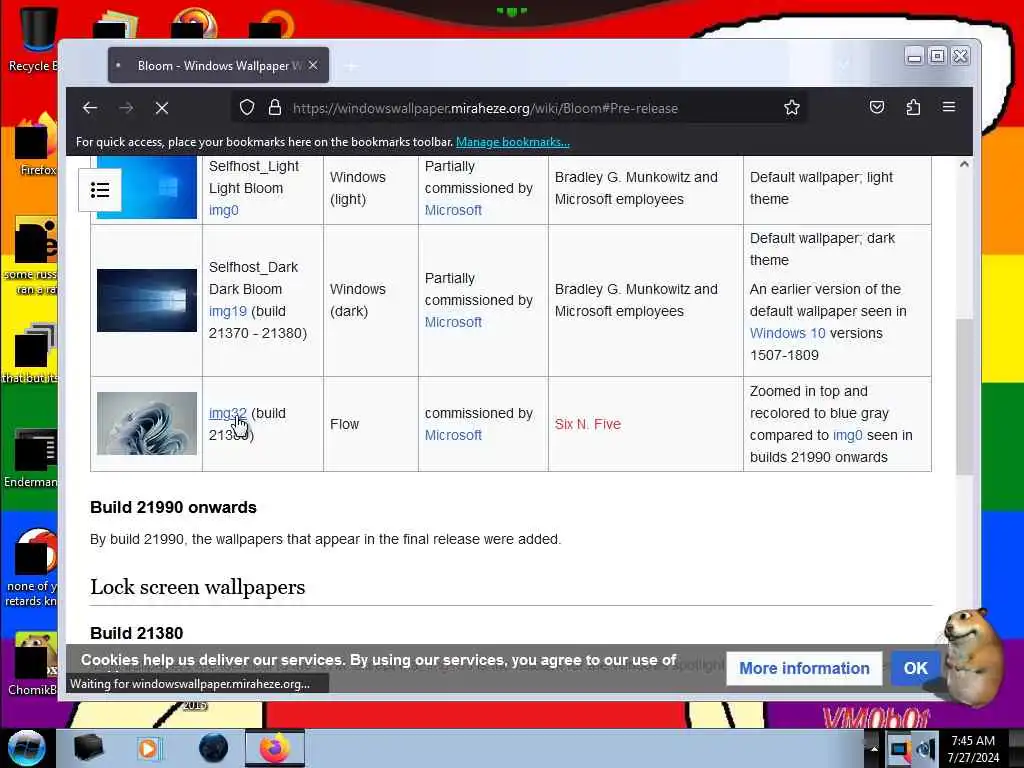Open the Dark Bloom wallpaper thumbnail
This screenshot has height=768, width=1024.
click(x=147, y=300)
